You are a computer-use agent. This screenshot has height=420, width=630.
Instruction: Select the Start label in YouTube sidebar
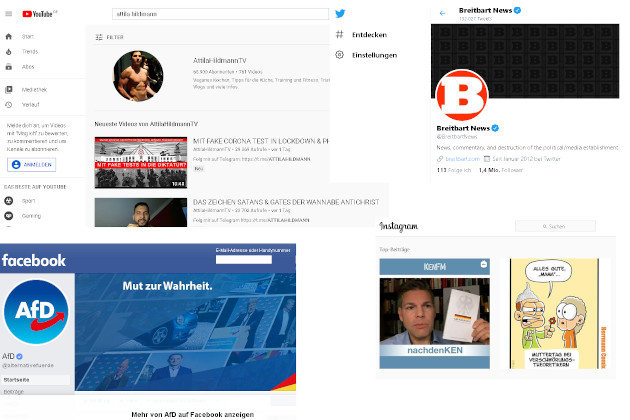(28, 37)
